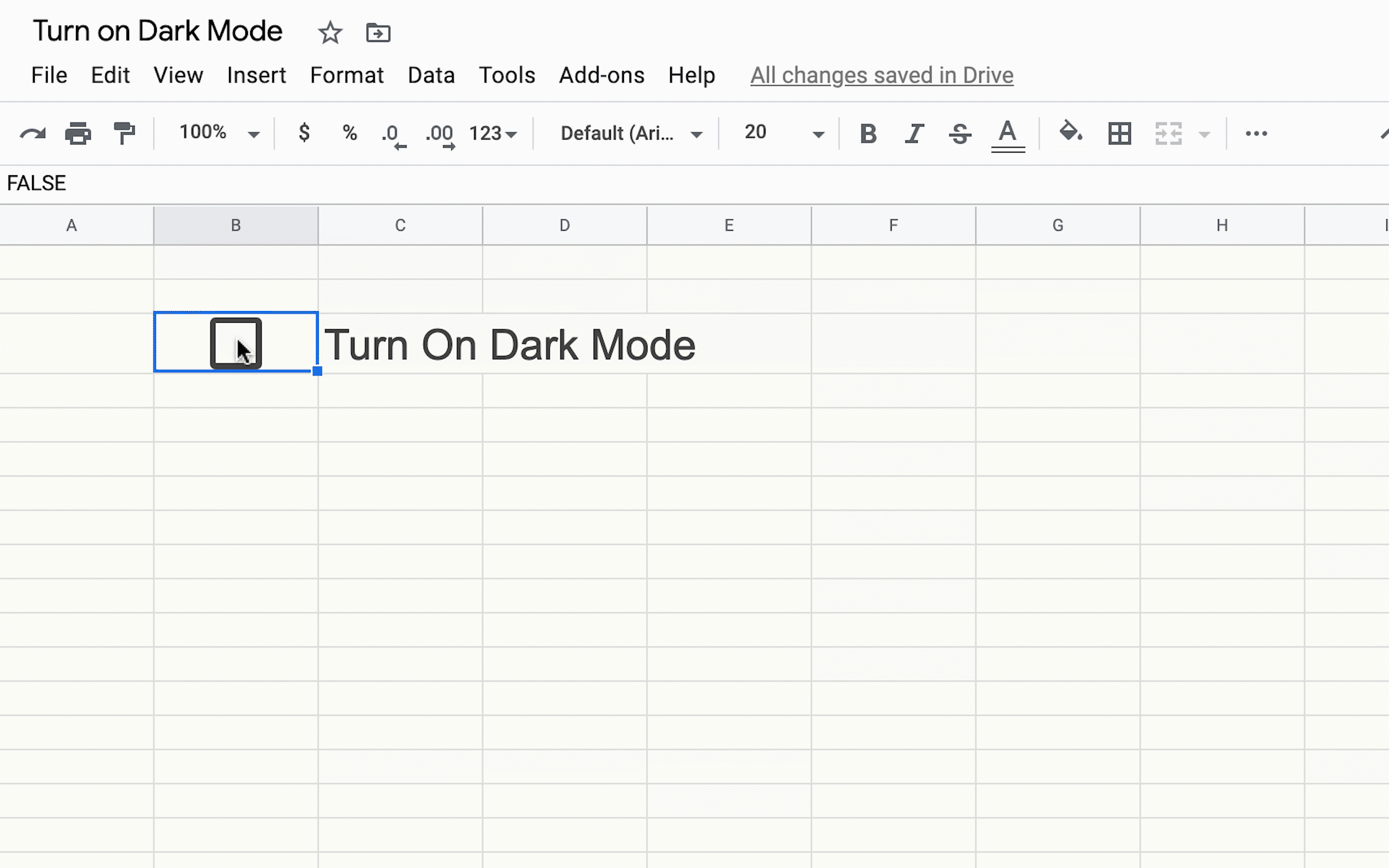Image resolution: width=1389 pixels, height=868 pixels.
Task: Apply strikethrough formatting
Action: point(960,134)
